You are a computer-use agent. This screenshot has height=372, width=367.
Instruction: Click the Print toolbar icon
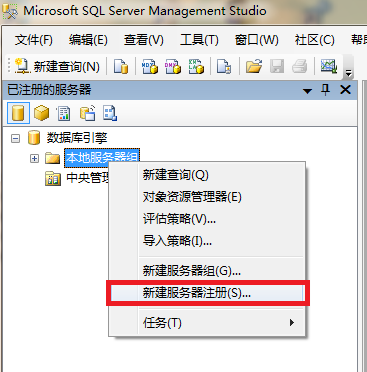[x=299, y=66]
